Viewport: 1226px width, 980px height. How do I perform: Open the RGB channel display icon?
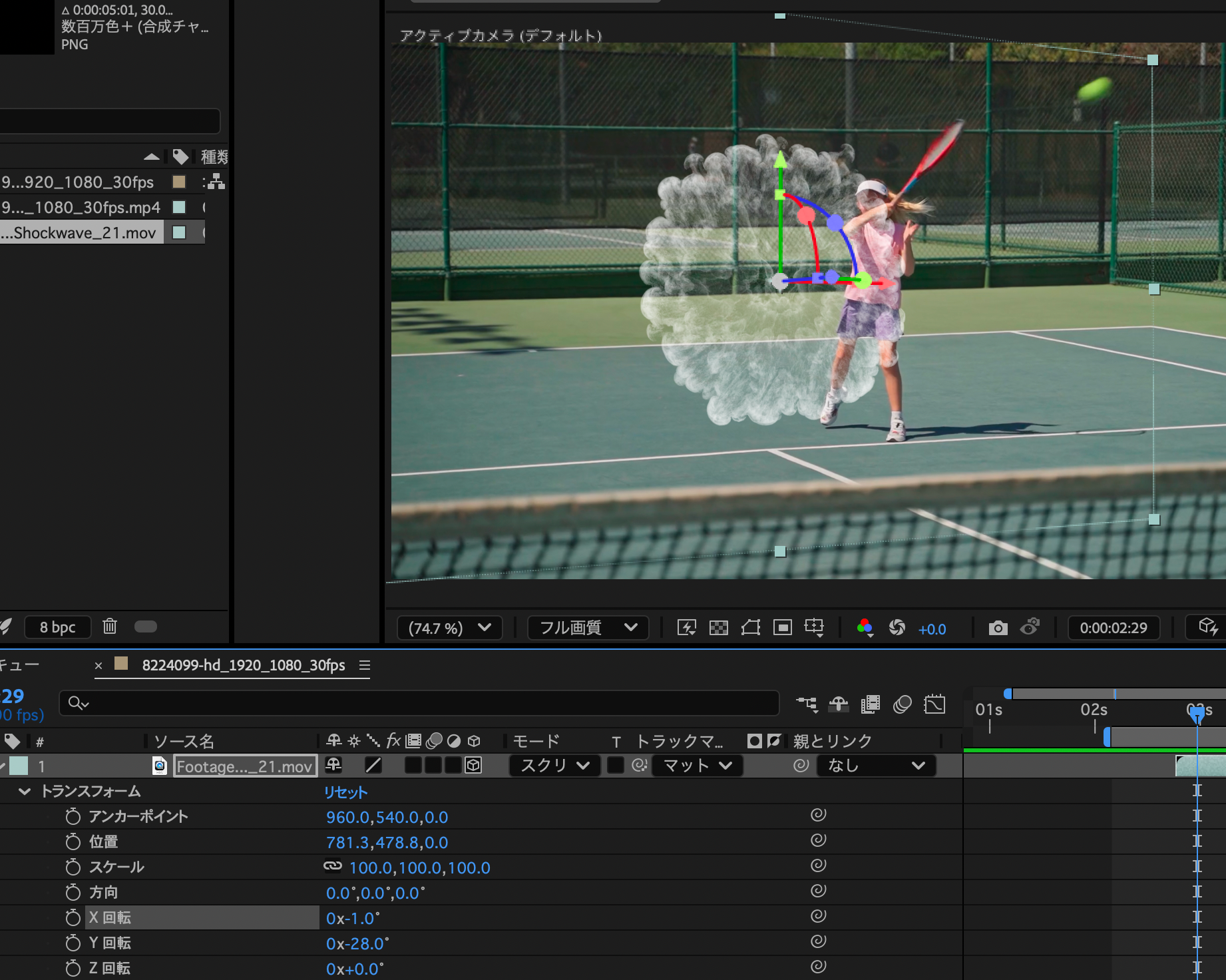[x=865, y=628]
